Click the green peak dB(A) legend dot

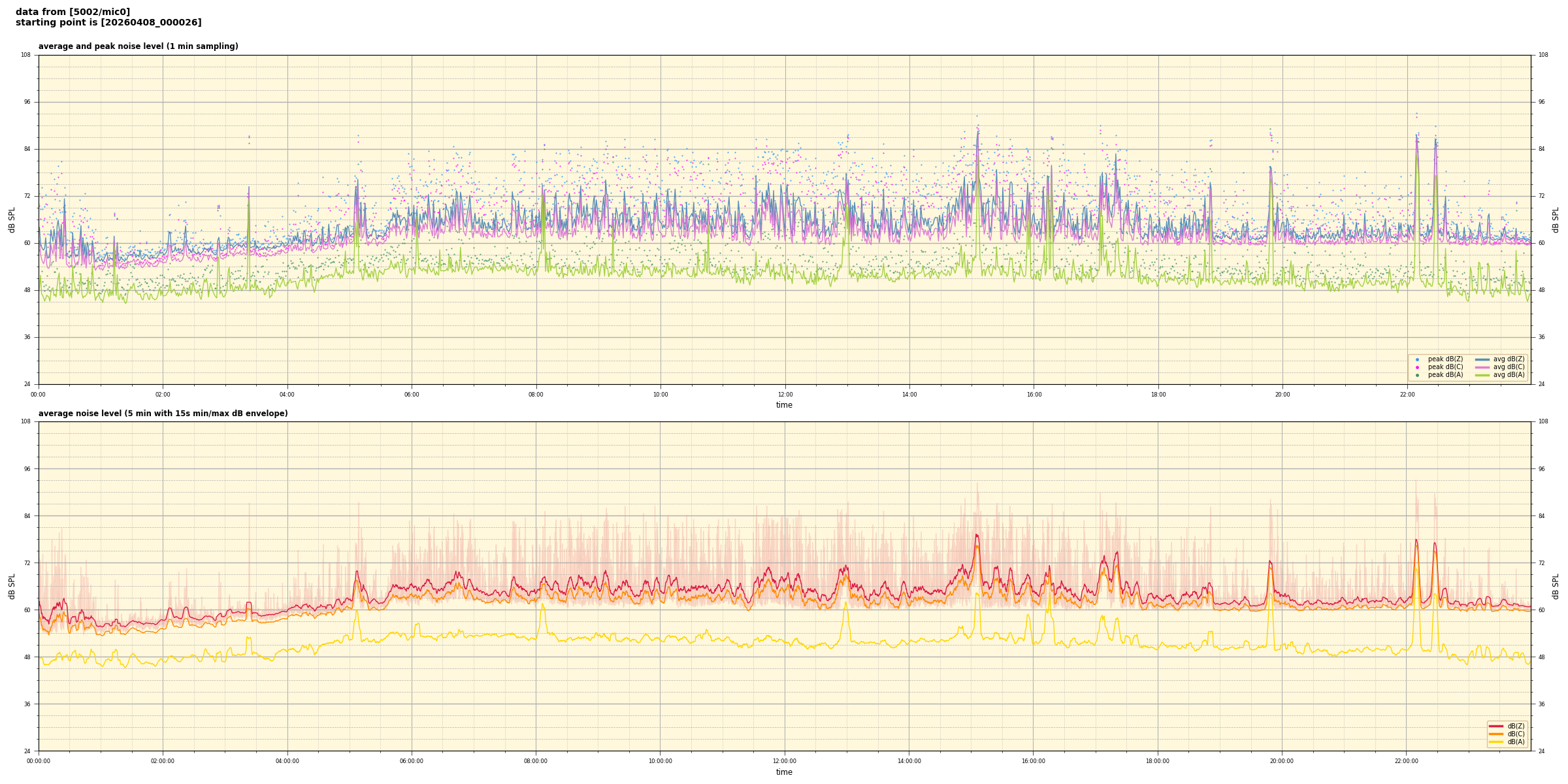point(1417,375)
